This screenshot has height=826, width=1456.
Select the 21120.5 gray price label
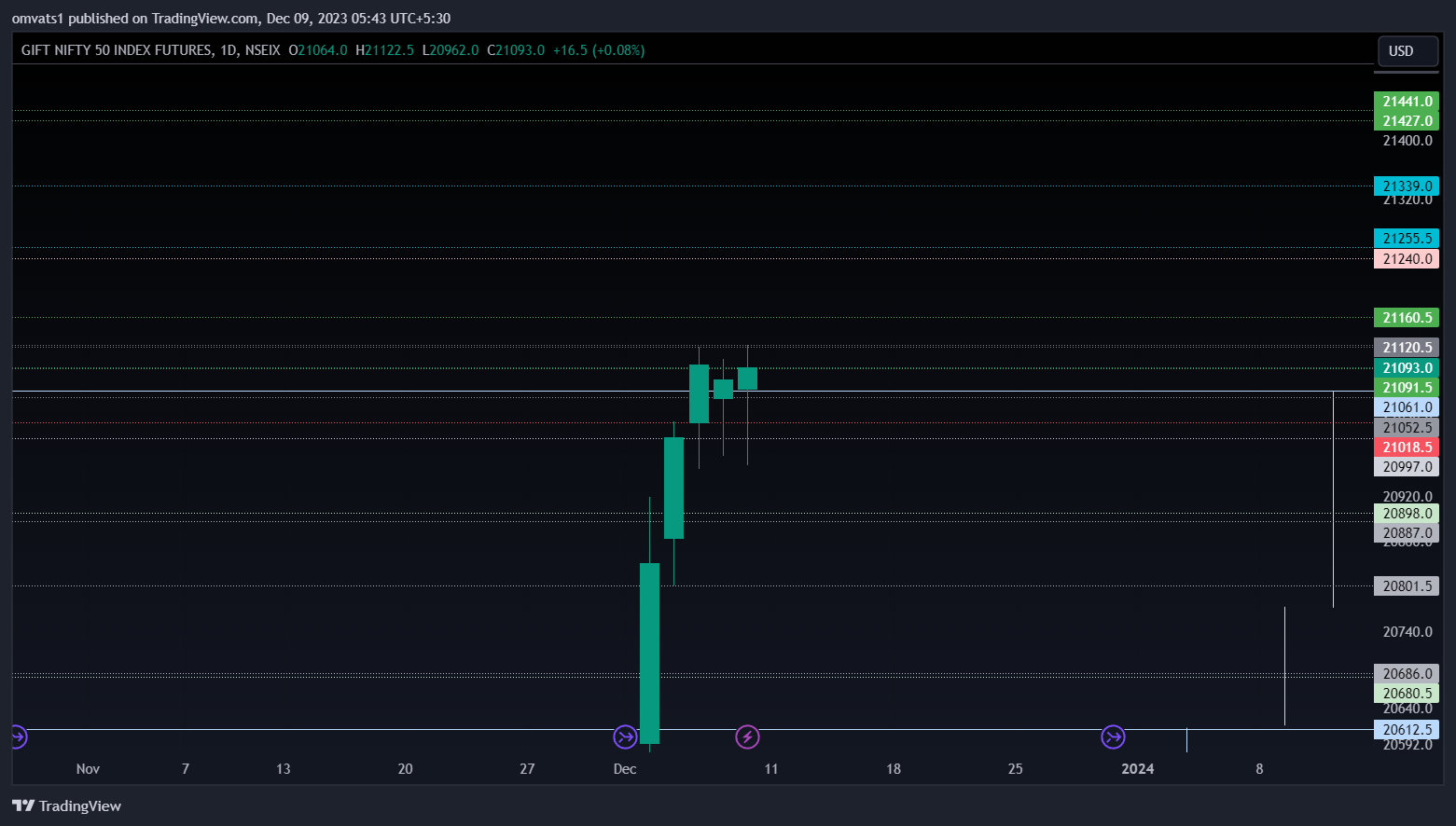coord(1407,348)
